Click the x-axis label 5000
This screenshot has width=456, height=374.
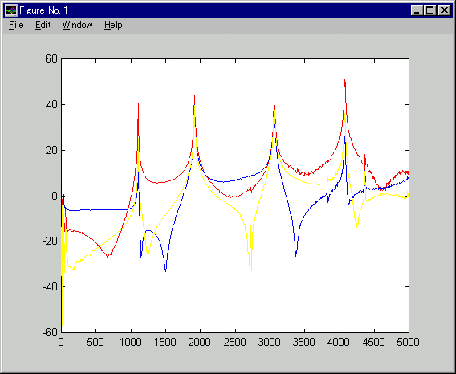tap(408, 342)
